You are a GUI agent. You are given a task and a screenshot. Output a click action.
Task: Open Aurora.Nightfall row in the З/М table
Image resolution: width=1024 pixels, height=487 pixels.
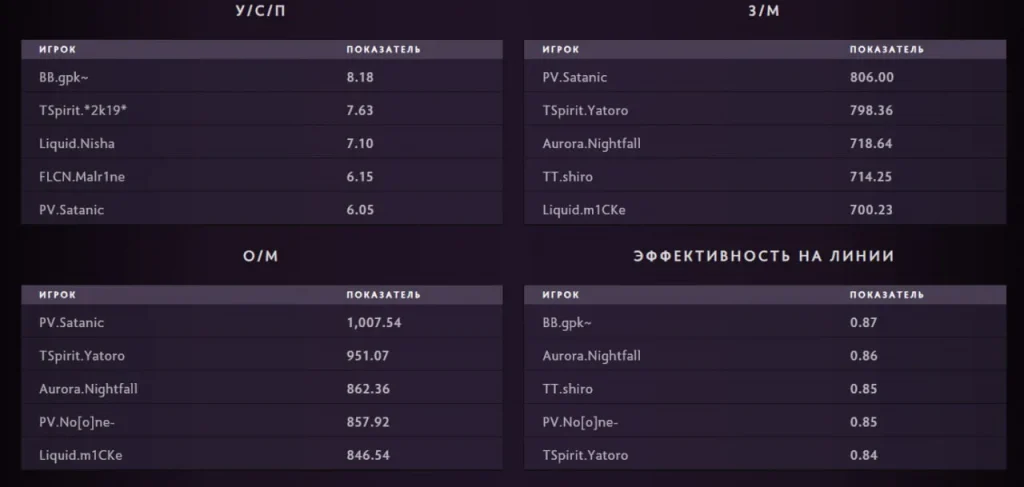(x=765, y=144)
